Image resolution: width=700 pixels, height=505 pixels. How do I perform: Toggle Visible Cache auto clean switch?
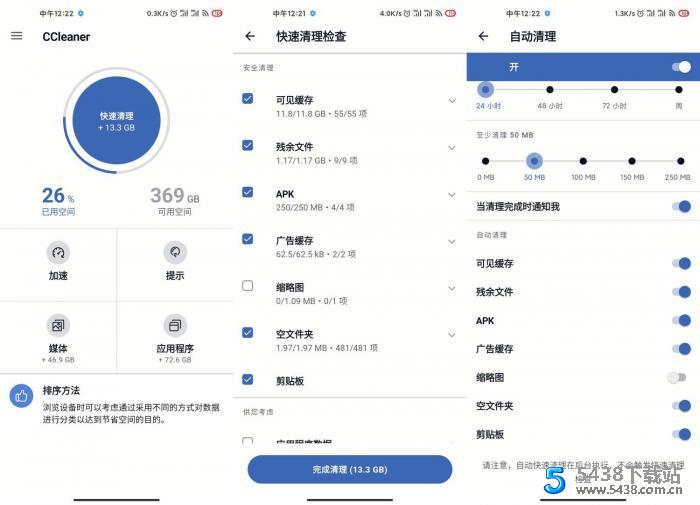pyautogui.click(x=682, y=263)
